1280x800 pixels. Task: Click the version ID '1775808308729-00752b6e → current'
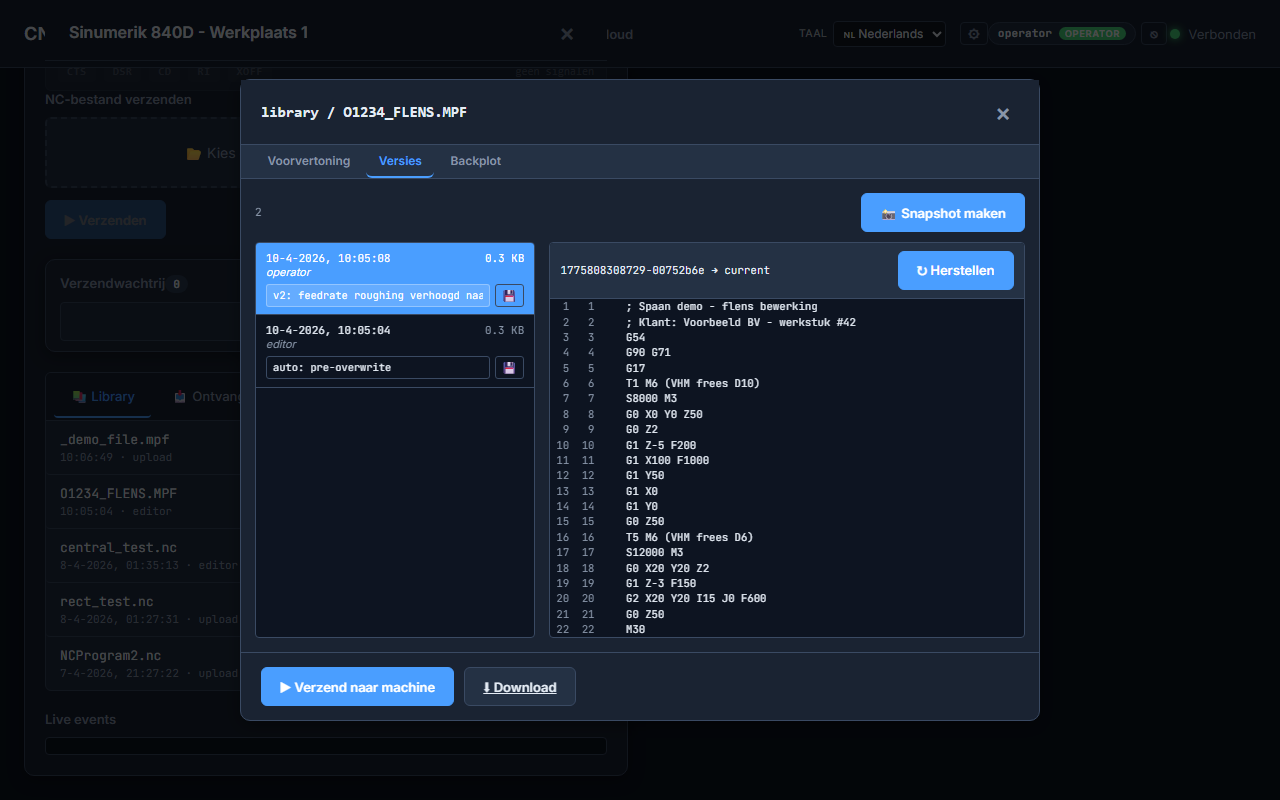(x=665, y=271)
